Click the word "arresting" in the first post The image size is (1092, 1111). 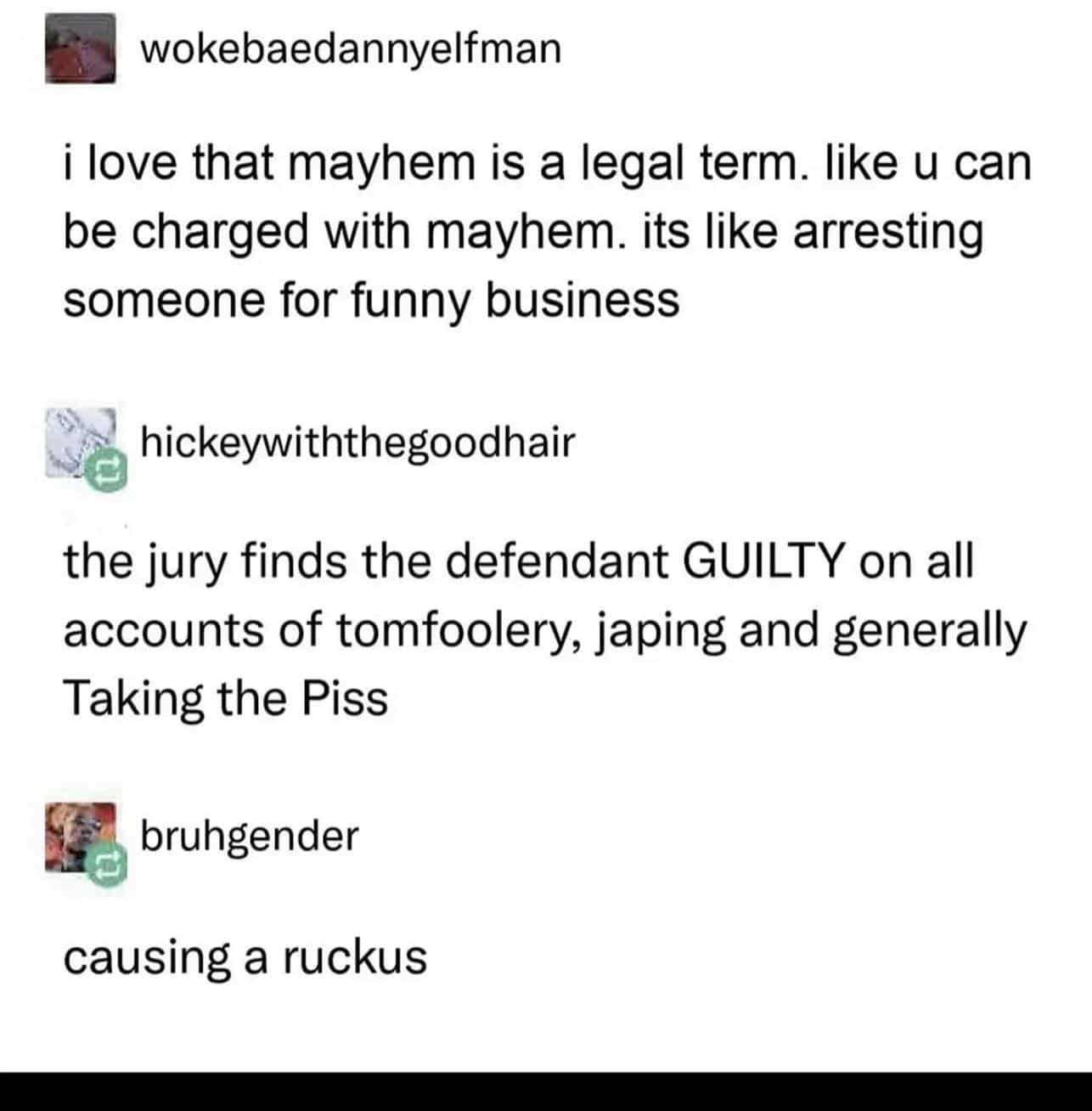tap(887, 234)
